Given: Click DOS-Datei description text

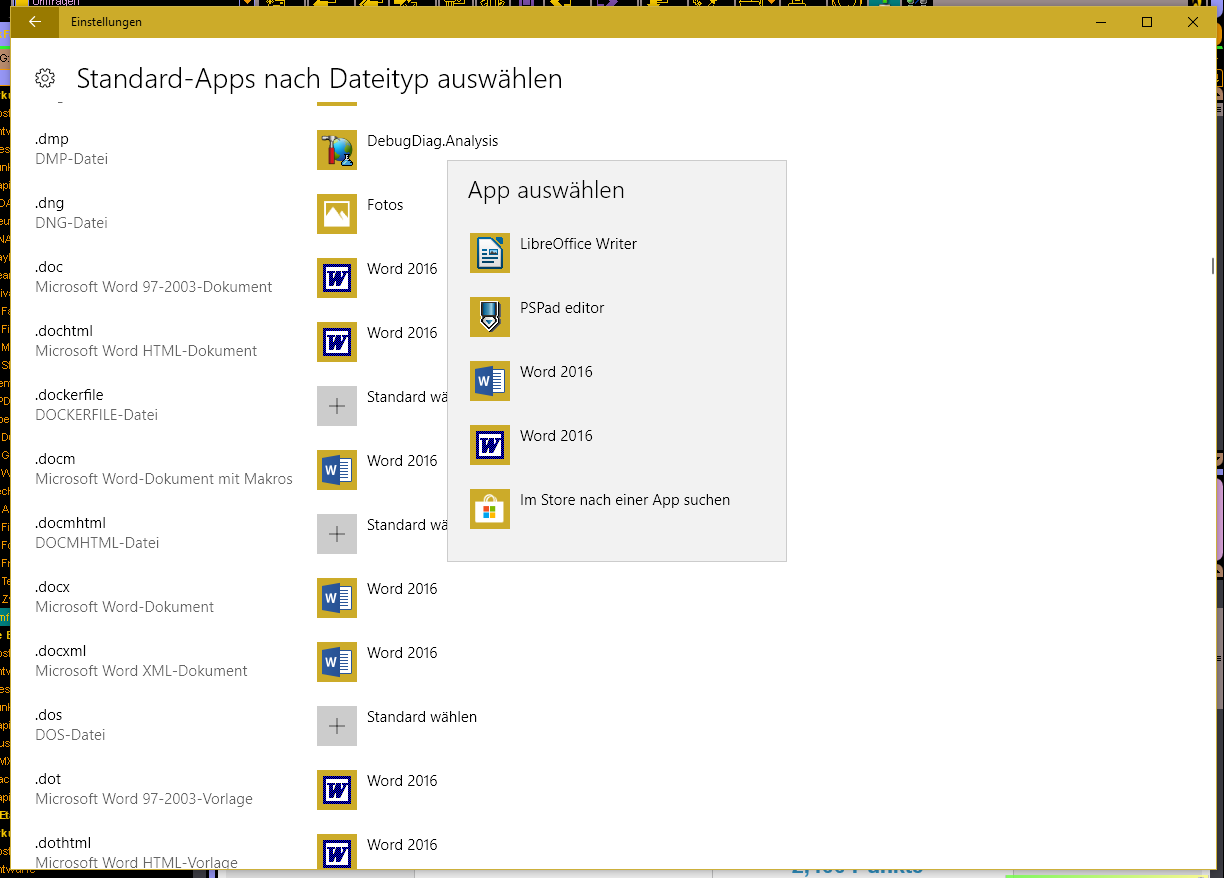Looking at the screenshot, I should tap(70, 735).
